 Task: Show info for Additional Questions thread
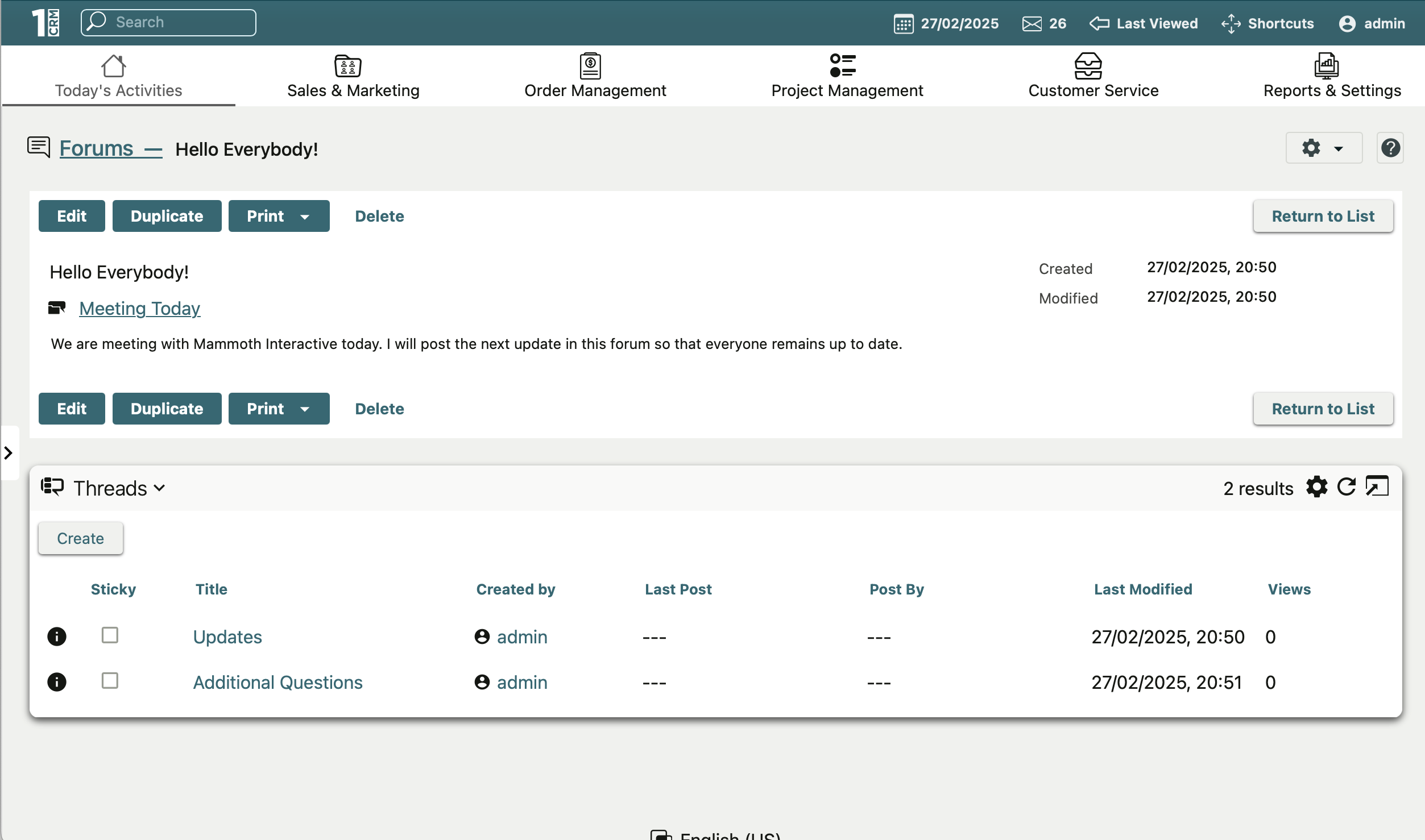[57, 681]
